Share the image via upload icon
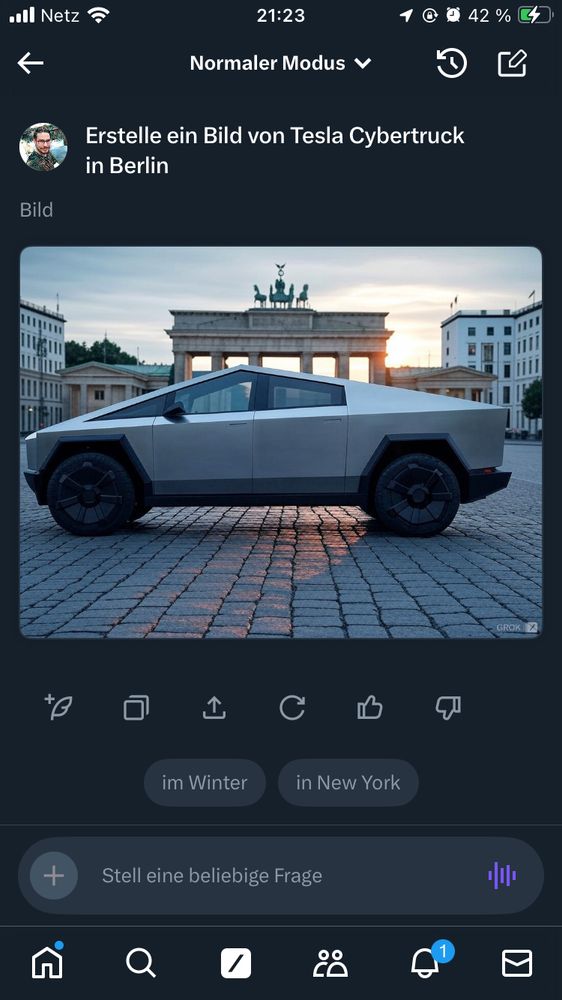This screenshot has height=1000, width=562. pos(214,708)
